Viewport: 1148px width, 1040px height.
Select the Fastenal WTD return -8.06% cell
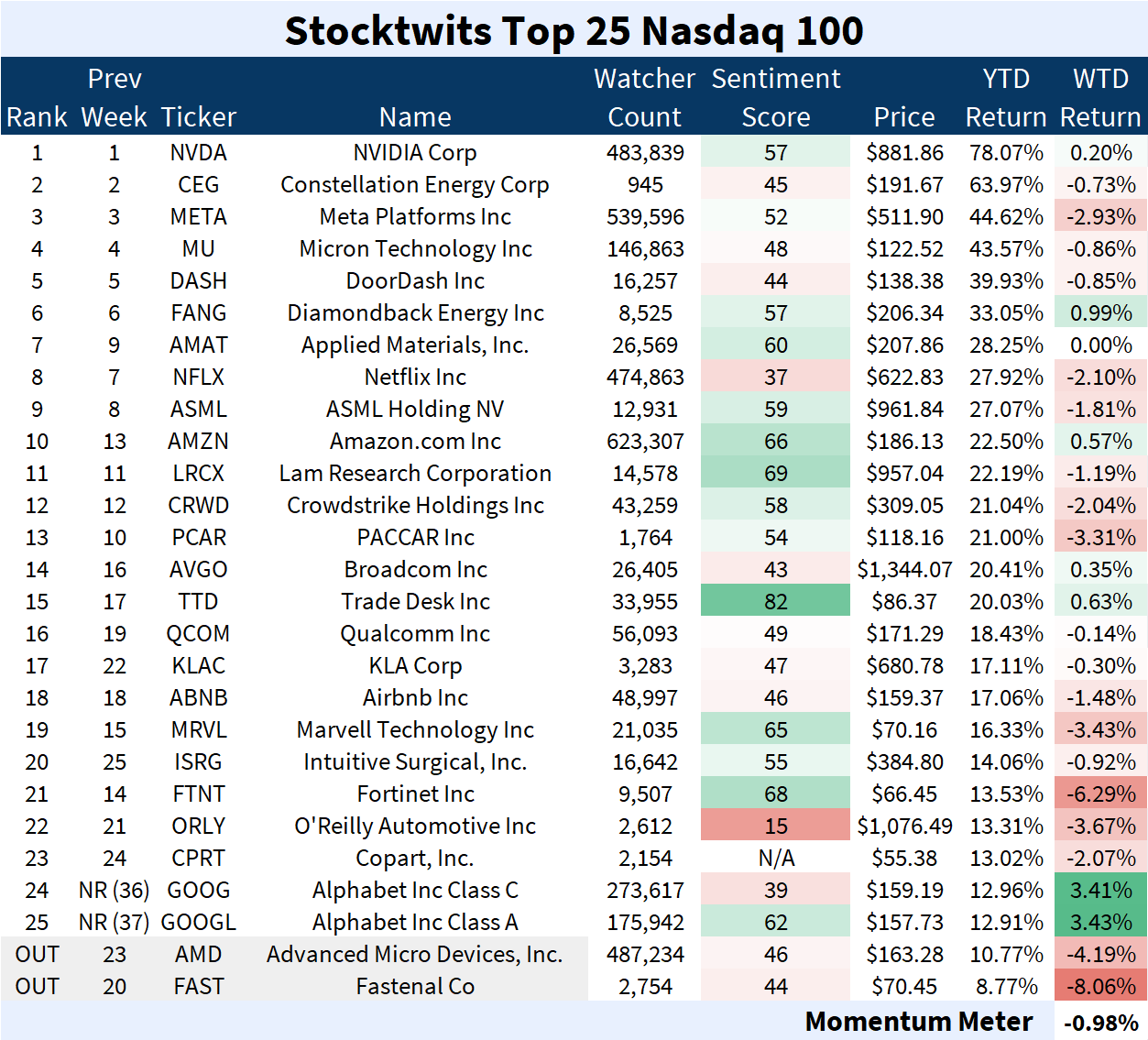pos(1100,987)
